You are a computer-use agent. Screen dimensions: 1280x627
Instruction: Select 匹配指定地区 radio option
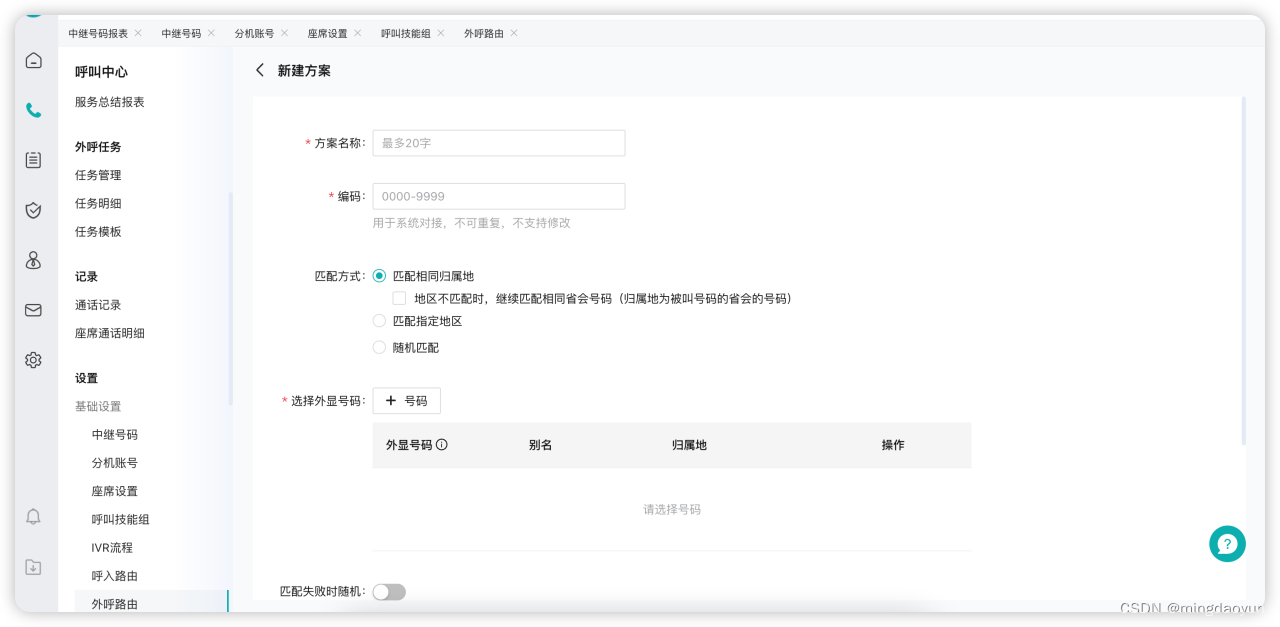[380, 320]
